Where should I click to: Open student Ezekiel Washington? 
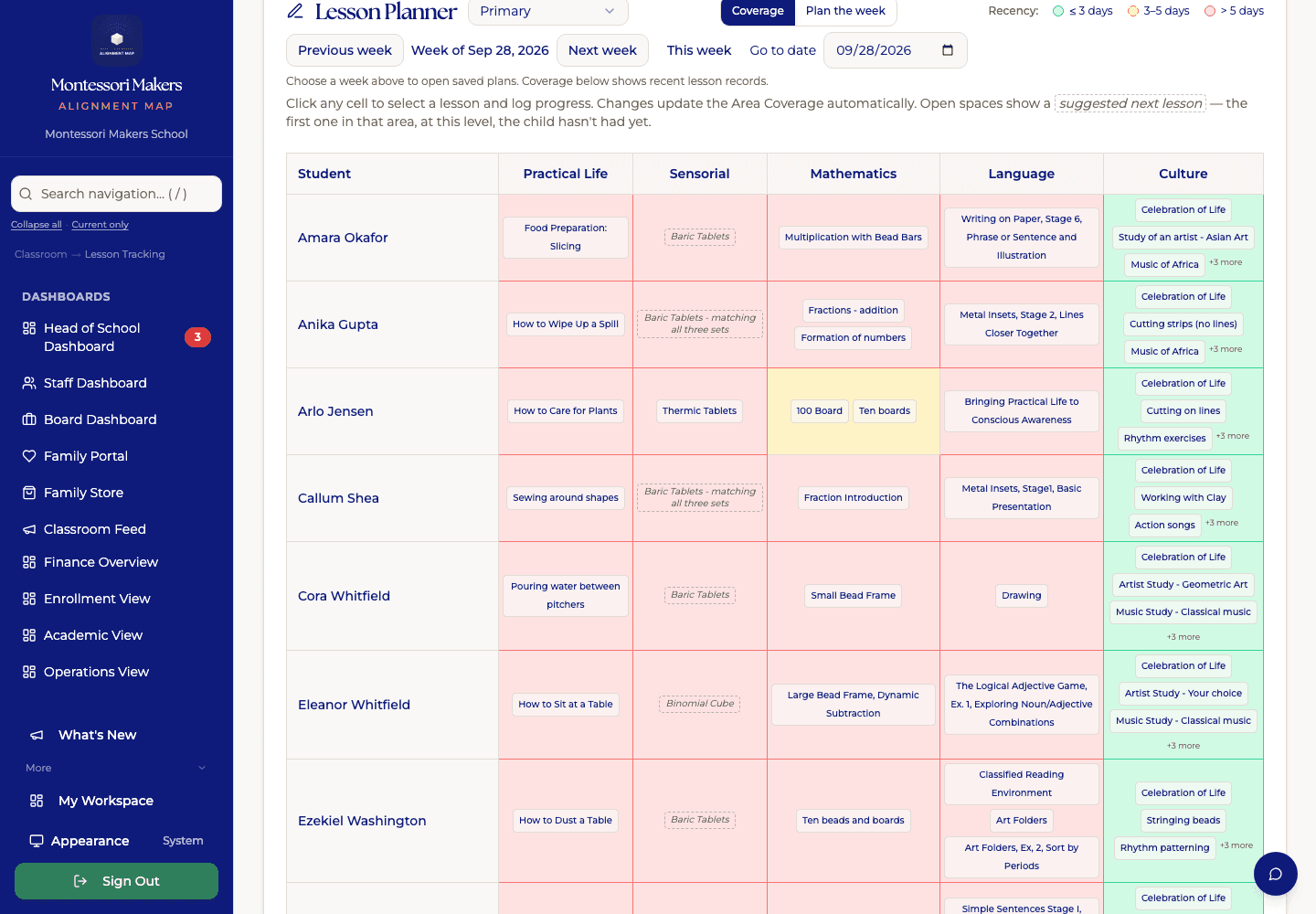coord(362,821)
